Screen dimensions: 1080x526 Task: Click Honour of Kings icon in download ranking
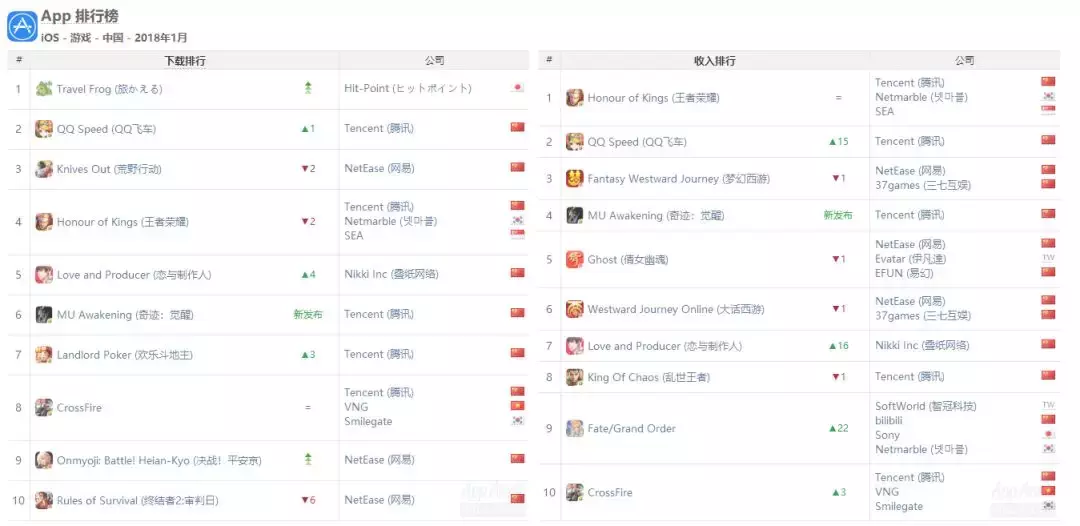[x=44, y=222]
